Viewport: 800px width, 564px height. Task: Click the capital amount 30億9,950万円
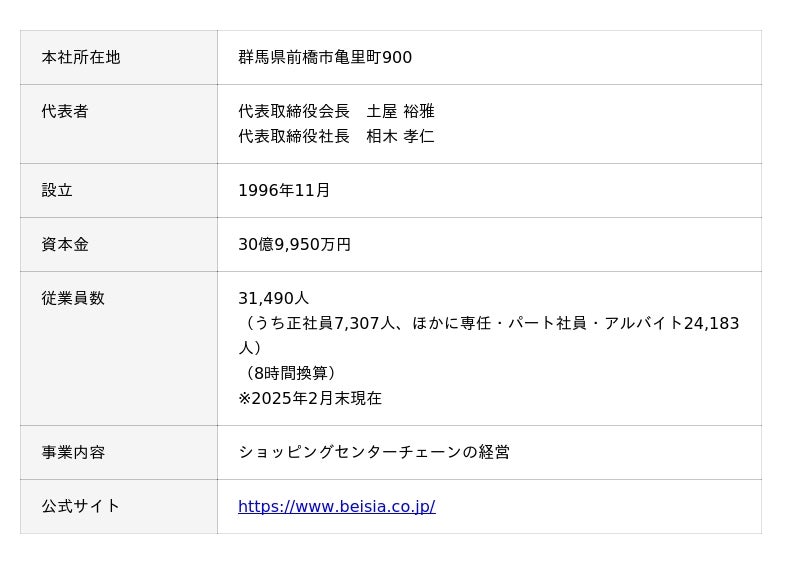point(294,244)
